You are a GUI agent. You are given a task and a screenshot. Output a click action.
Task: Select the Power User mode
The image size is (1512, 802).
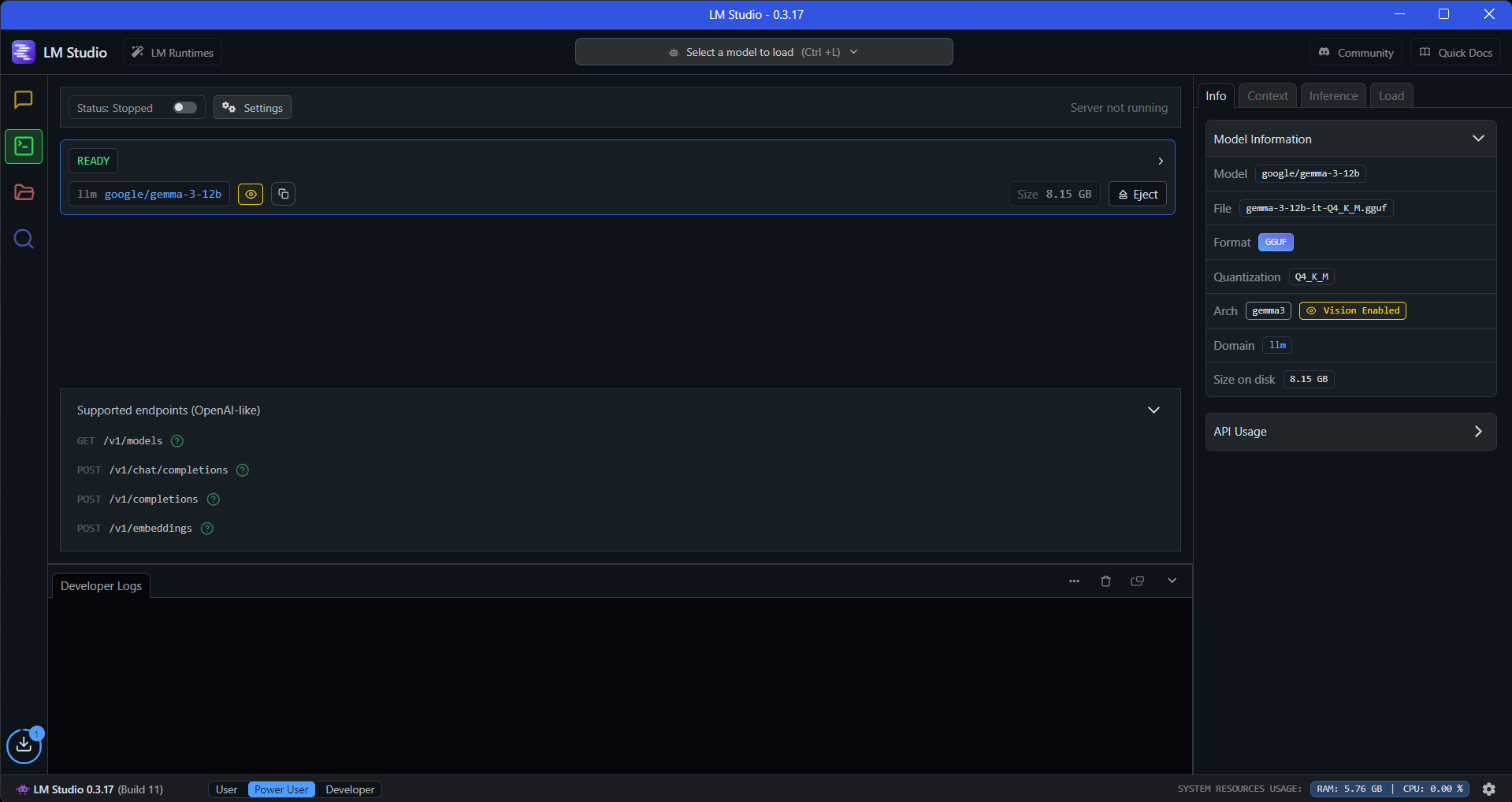281,789
